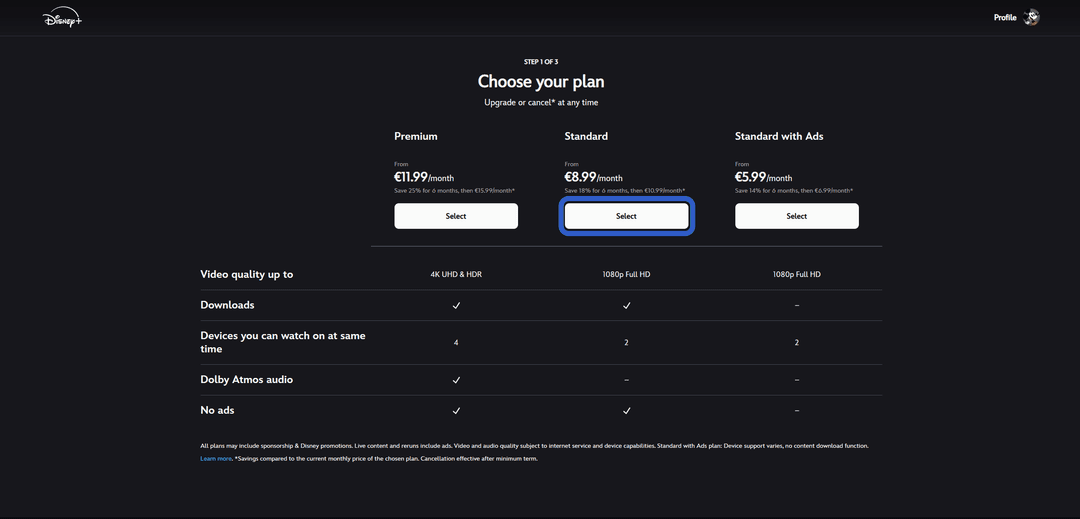This screenshot has height=519, width=1080.
Task: Click the Standard plan heading
Action: (x=586, y=136)
